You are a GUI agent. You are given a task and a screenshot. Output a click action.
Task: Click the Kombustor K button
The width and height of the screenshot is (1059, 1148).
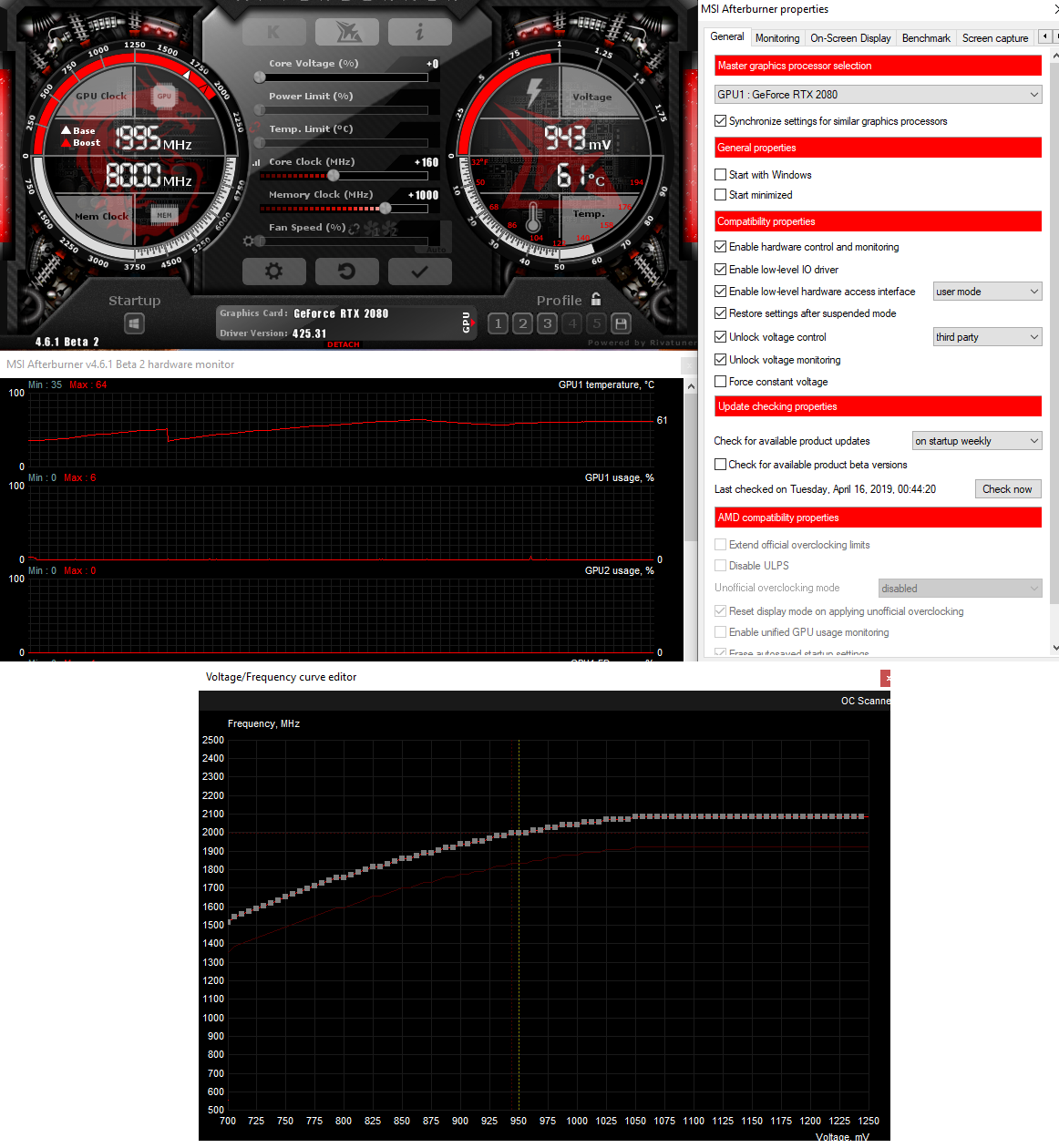click(x=273, y=32)
